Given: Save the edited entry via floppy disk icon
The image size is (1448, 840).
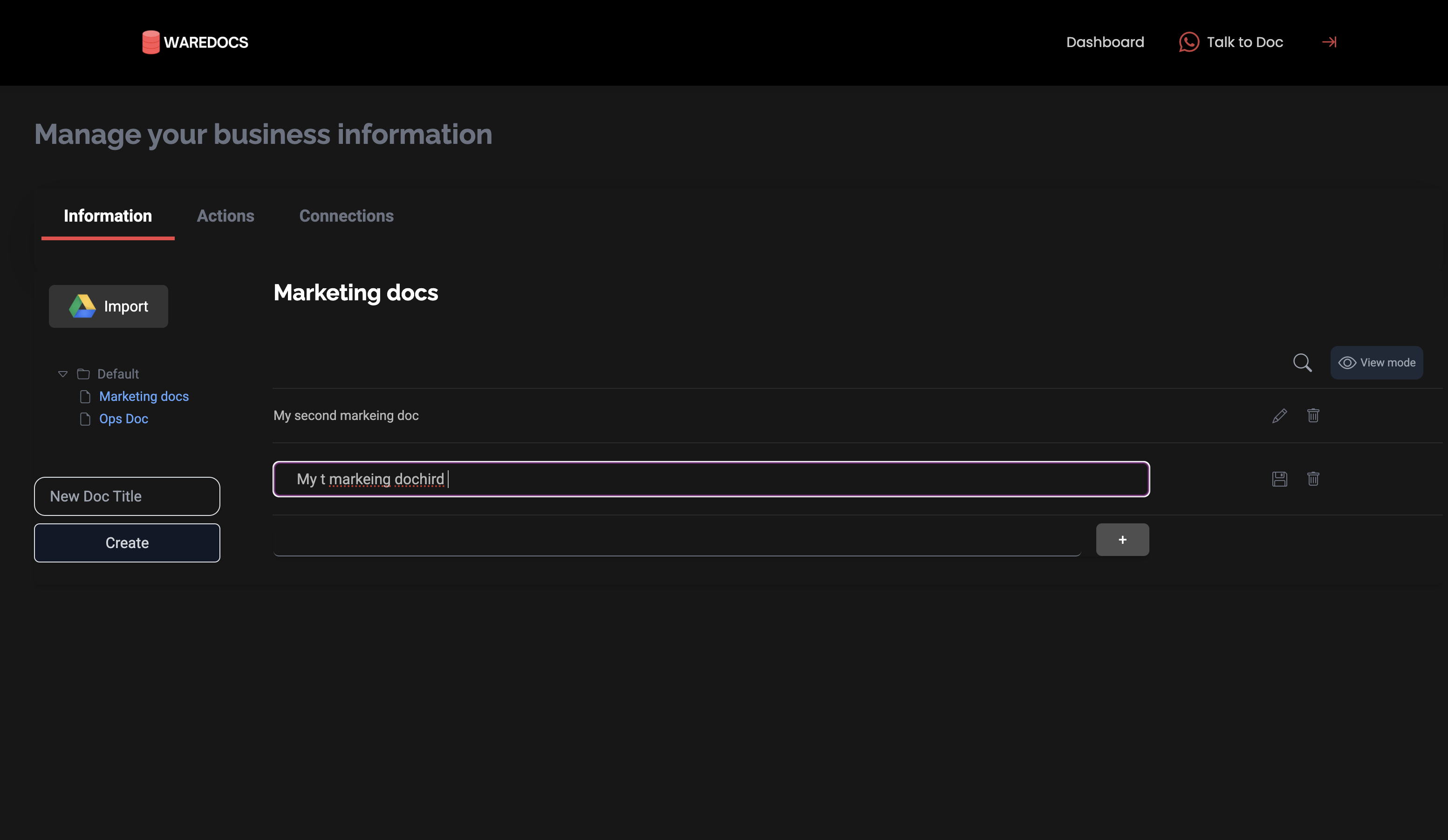Looking at the screenshot, I should 1279,479.
